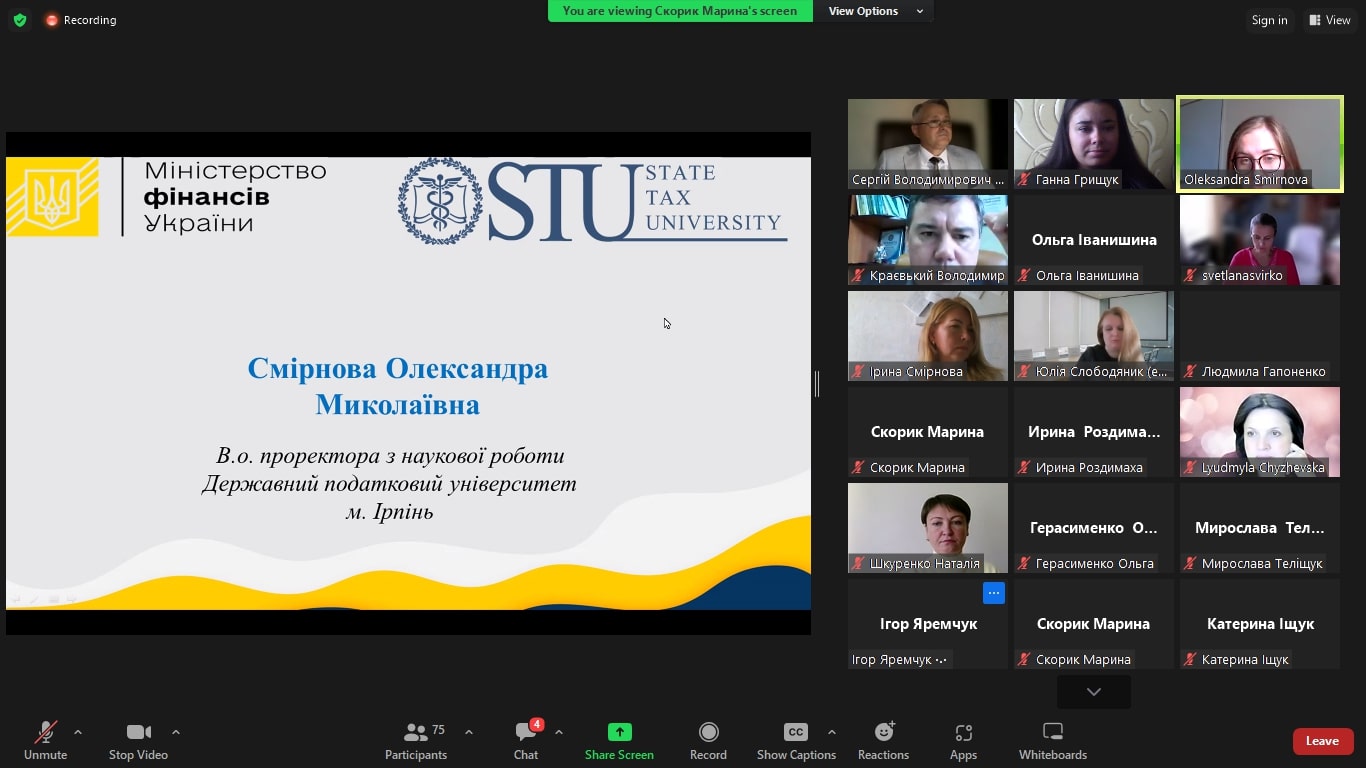This screenshot has height=768, width=1366.
Task: Click the green Share Screen button
Action: (x=620, y=741)
